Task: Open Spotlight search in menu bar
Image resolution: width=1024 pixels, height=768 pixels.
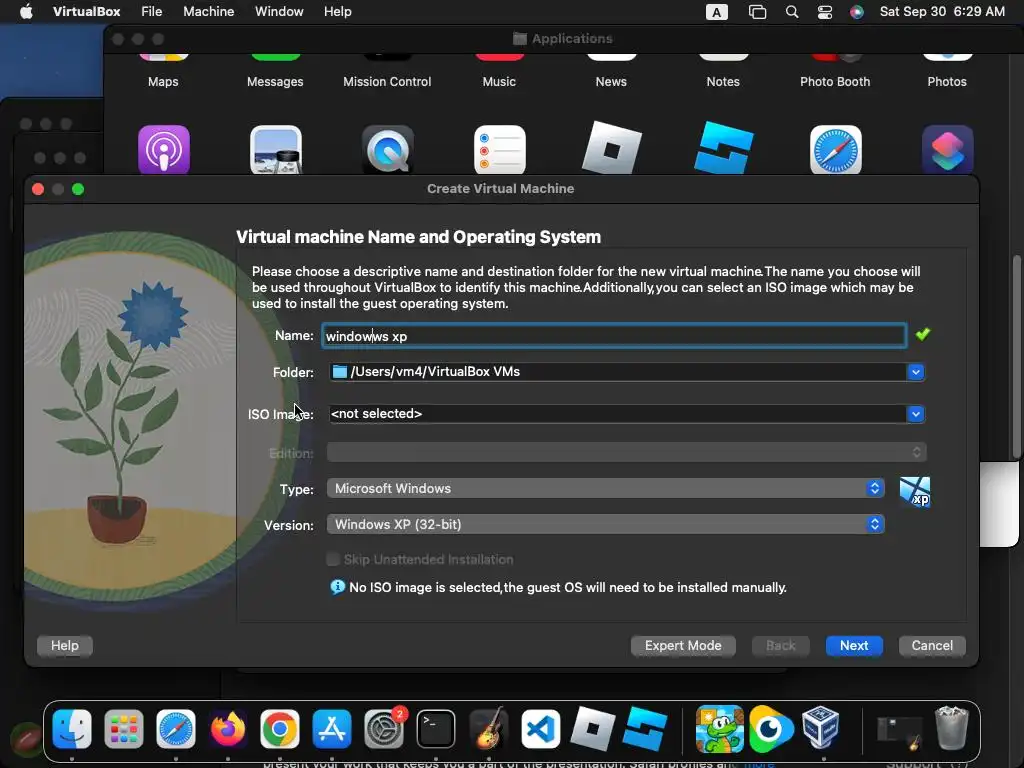Action: [792, 12]
